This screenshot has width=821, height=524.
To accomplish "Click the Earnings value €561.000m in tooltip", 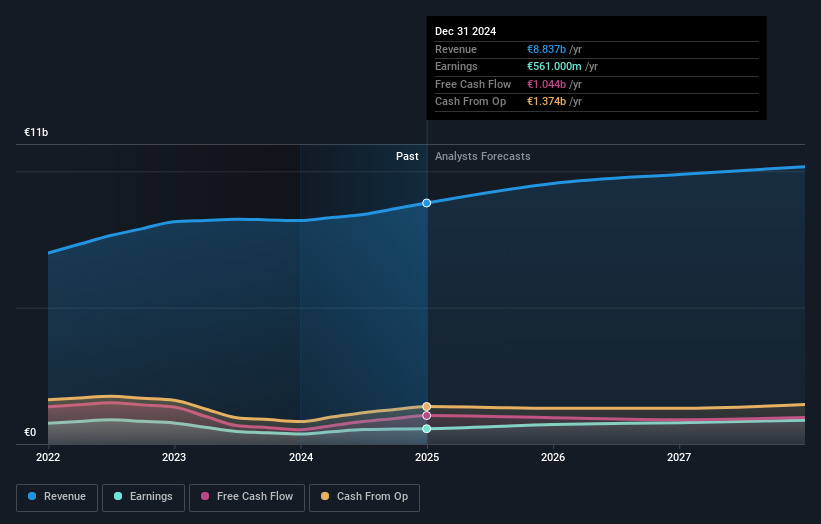I will click(554, 66).
